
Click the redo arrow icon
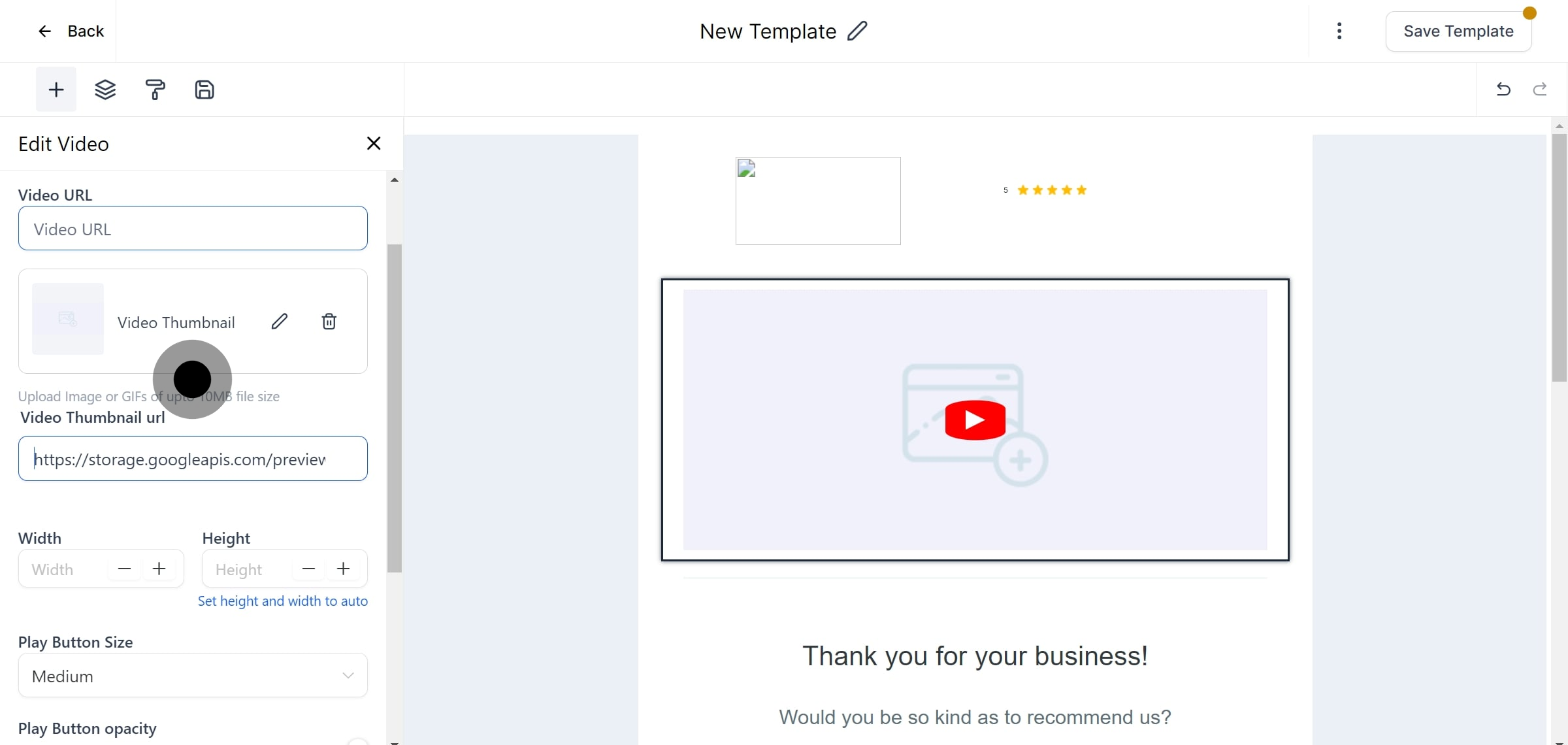pyautogui.click(x=1540, y=90)
